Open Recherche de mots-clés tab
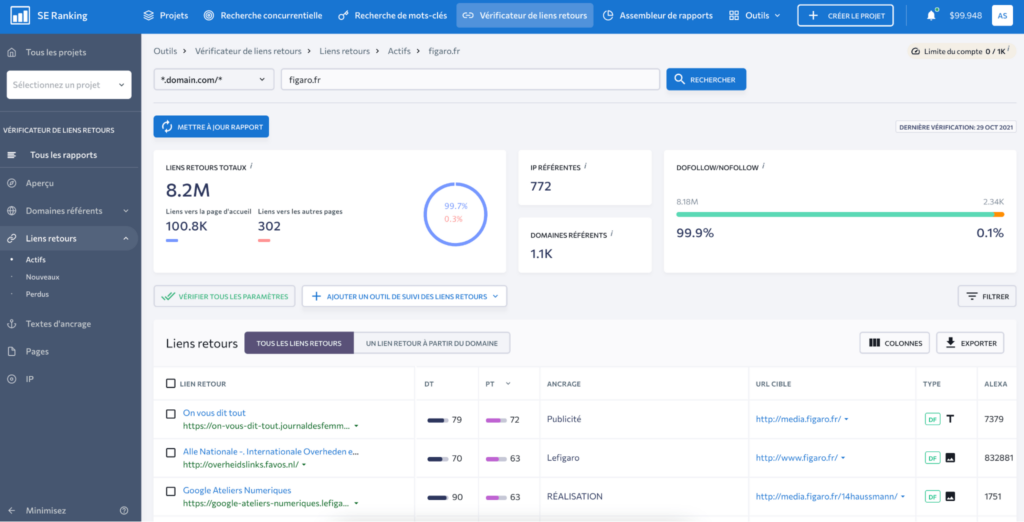 392,15
